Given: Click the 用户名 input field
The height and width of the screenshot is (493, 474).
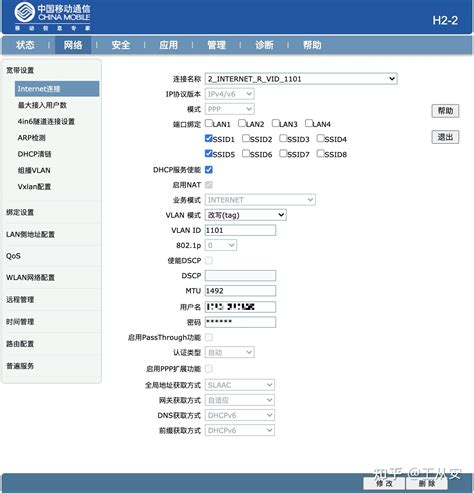Looking at the screenshot, I should point(240,307).
